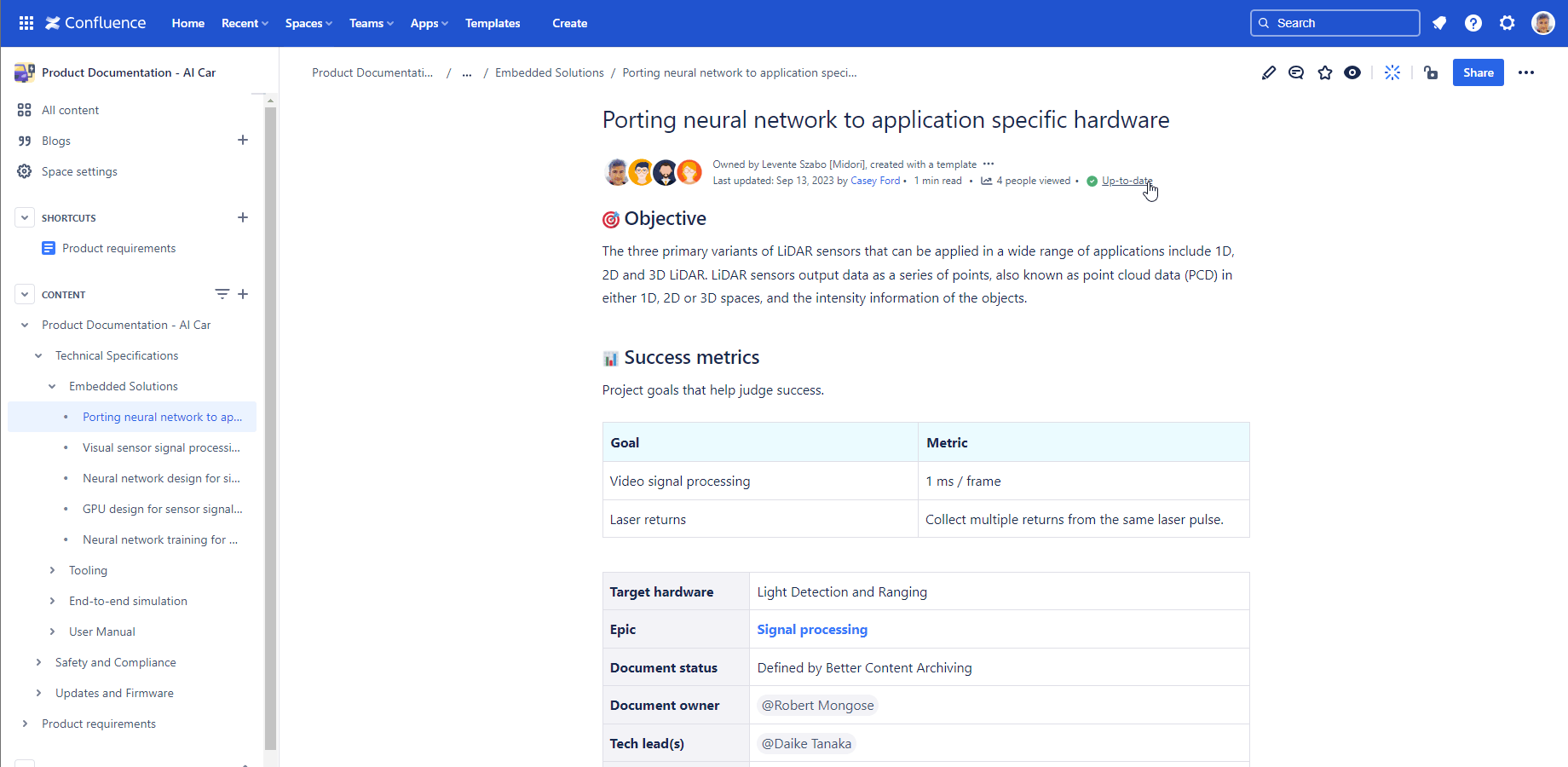
Task: Click Home in the top navigation
Action: pyautogui.click(x=187, y=23)
